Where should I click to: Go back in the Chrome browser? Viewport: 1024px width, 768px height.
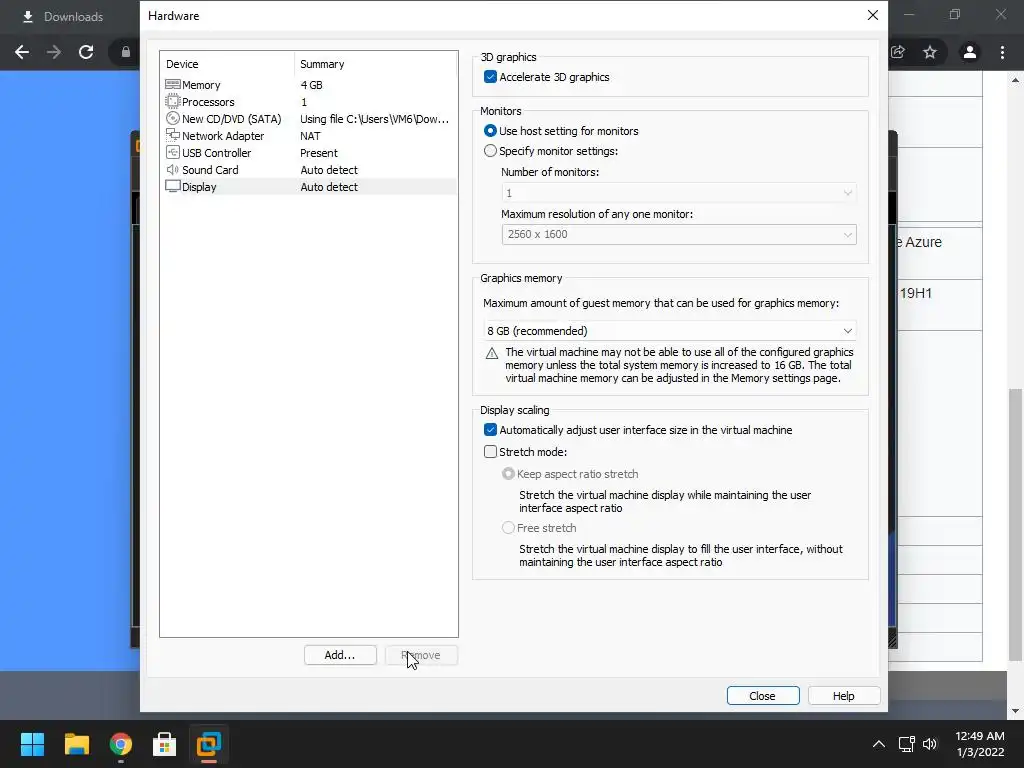click(x=22, y=52)
